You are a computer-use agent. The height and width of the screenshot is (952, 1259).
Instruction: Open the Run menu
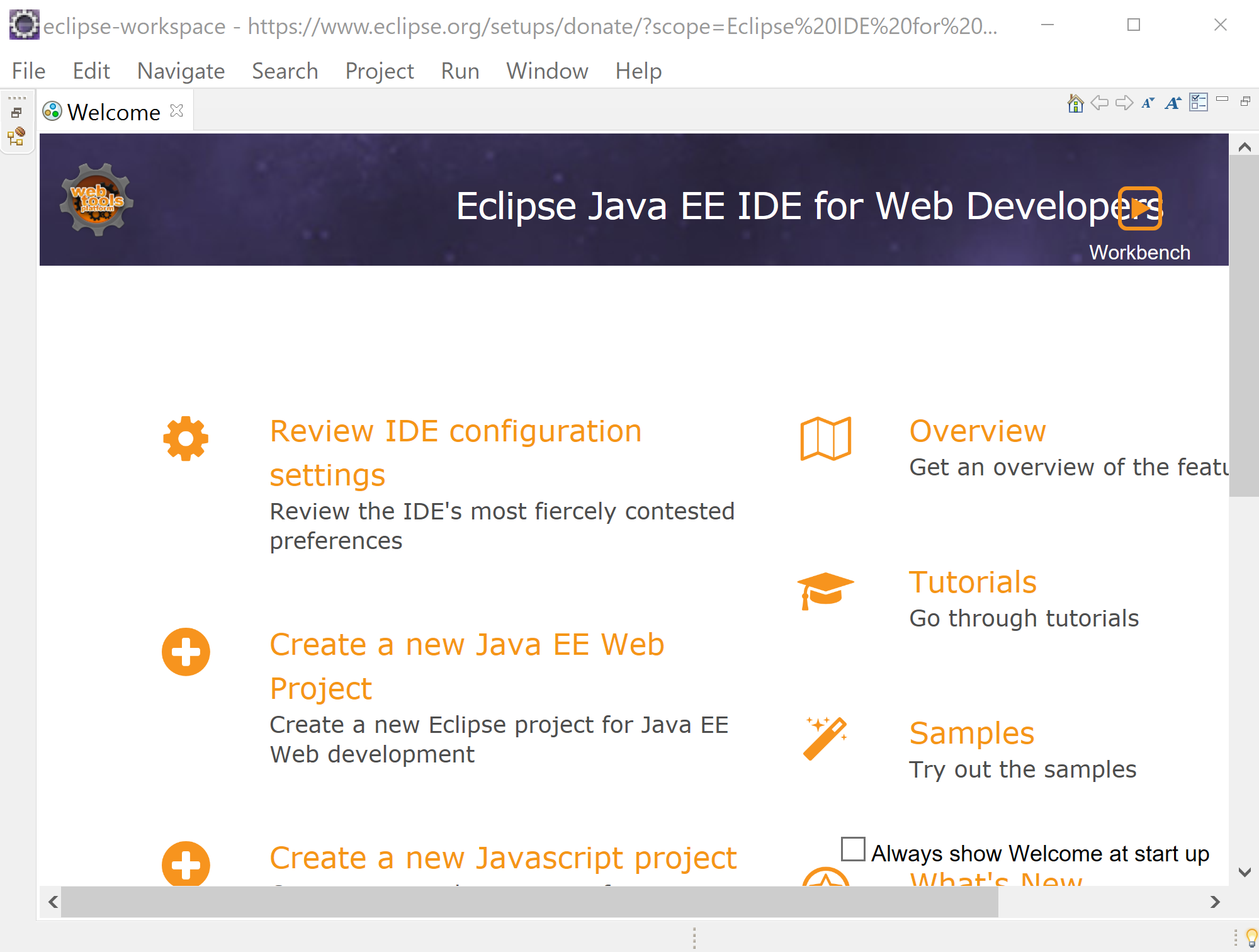(460, 71)
